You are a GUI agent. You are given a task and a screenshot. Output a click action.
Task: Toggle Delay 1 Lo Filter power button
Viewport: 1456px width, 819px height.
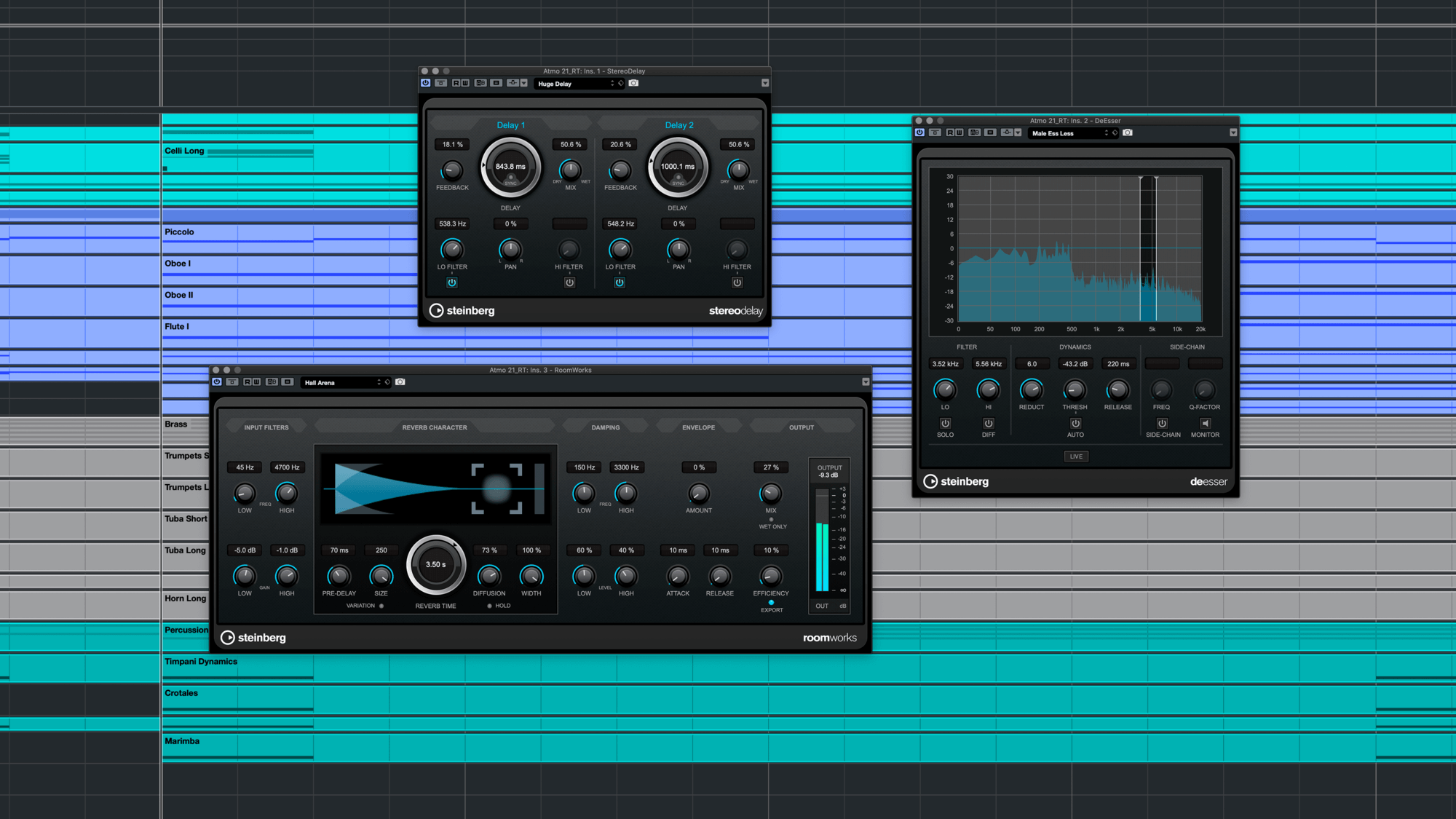click(452, 282)
